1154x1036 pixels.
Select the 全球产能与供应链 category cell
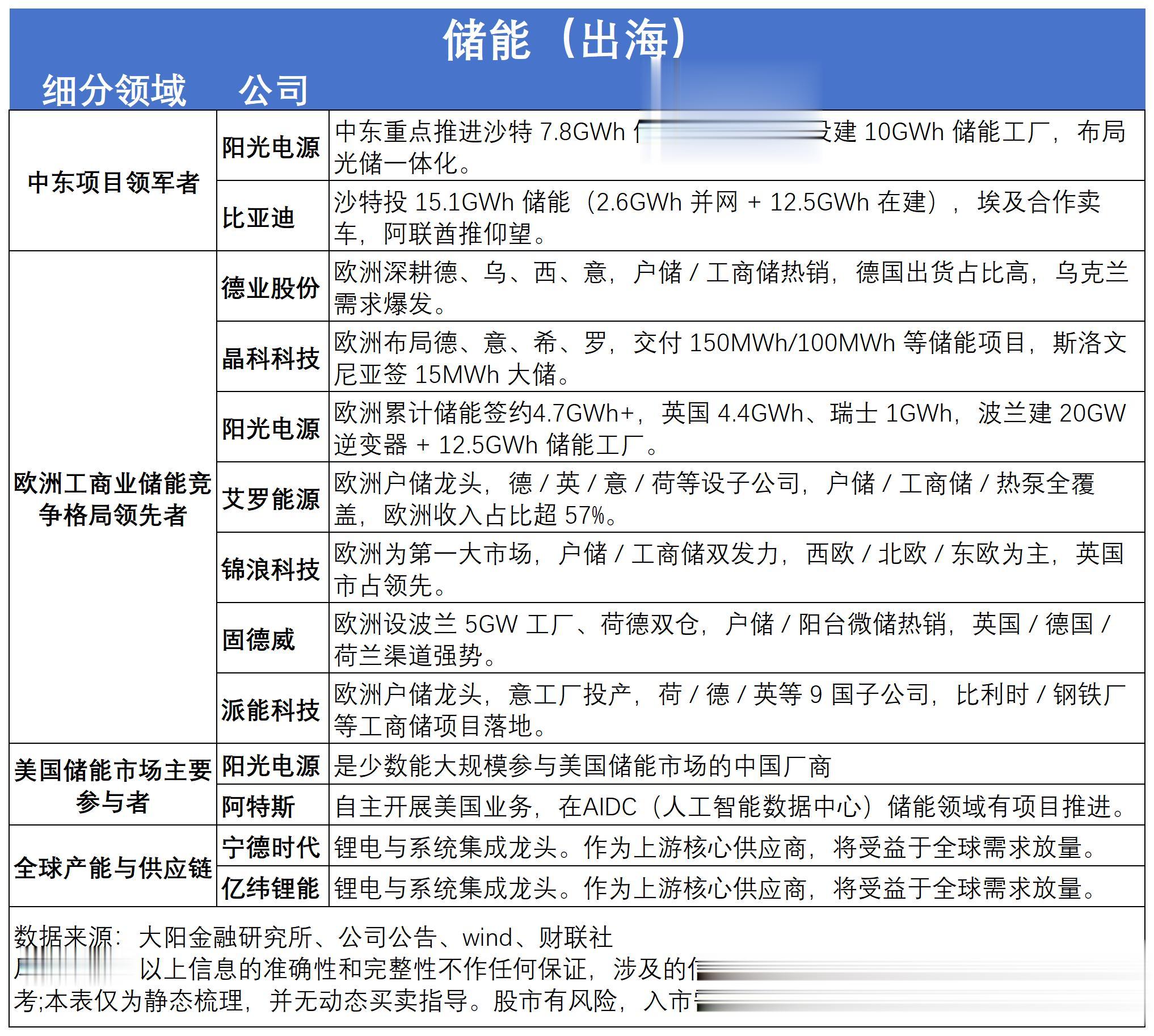click(113, 867)
